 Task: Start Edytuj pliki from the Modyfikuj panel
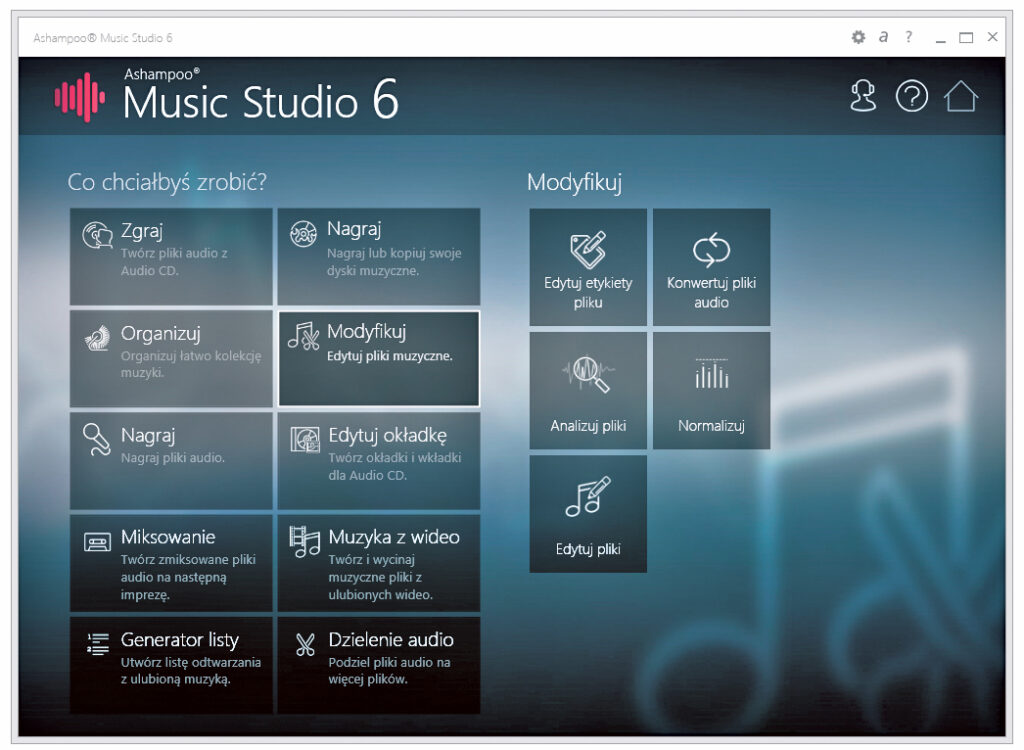pos(587,513)
